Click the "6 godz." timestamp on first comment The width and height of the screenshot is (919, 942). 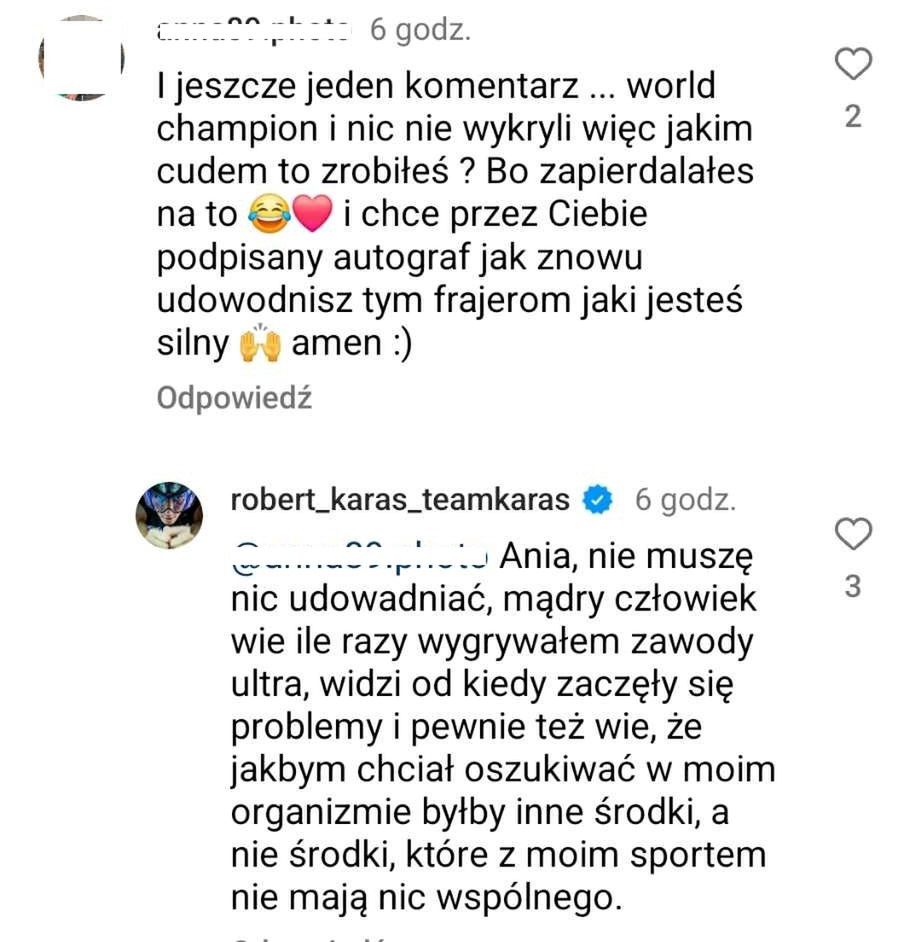pyautogui.click(x=420, y=31)
